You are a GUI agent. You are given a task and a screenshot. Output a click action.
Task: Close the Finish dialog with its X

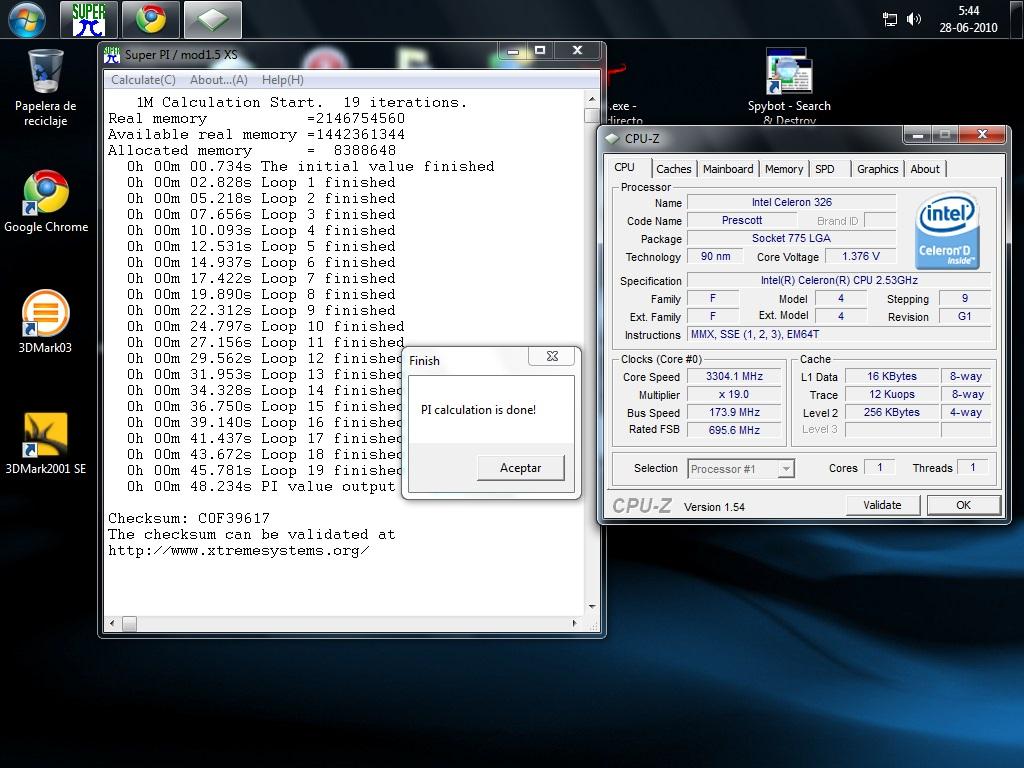coord(552,356)
